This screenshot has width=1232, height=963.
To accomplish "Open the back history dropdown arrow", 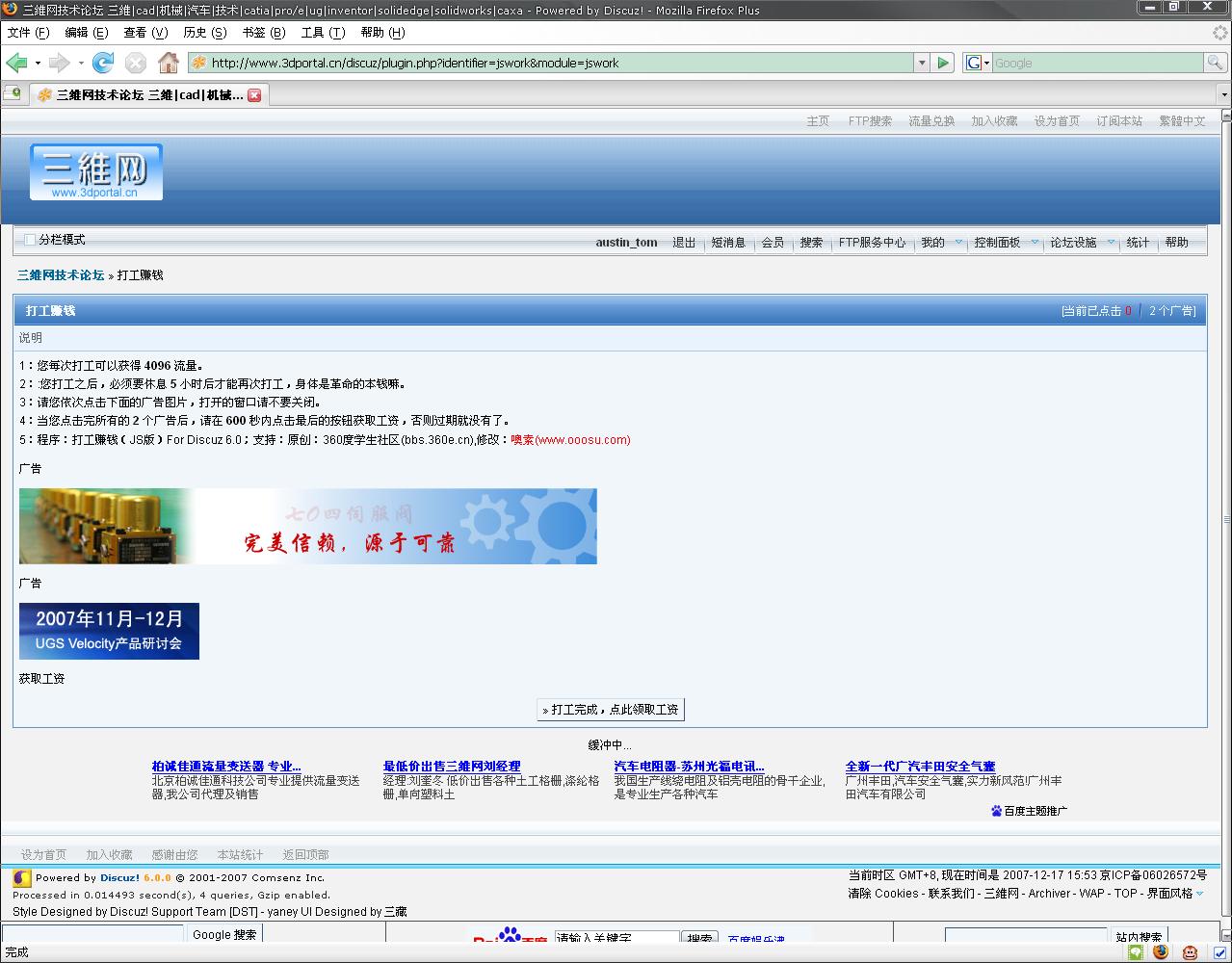I will (x=38, y=63).
